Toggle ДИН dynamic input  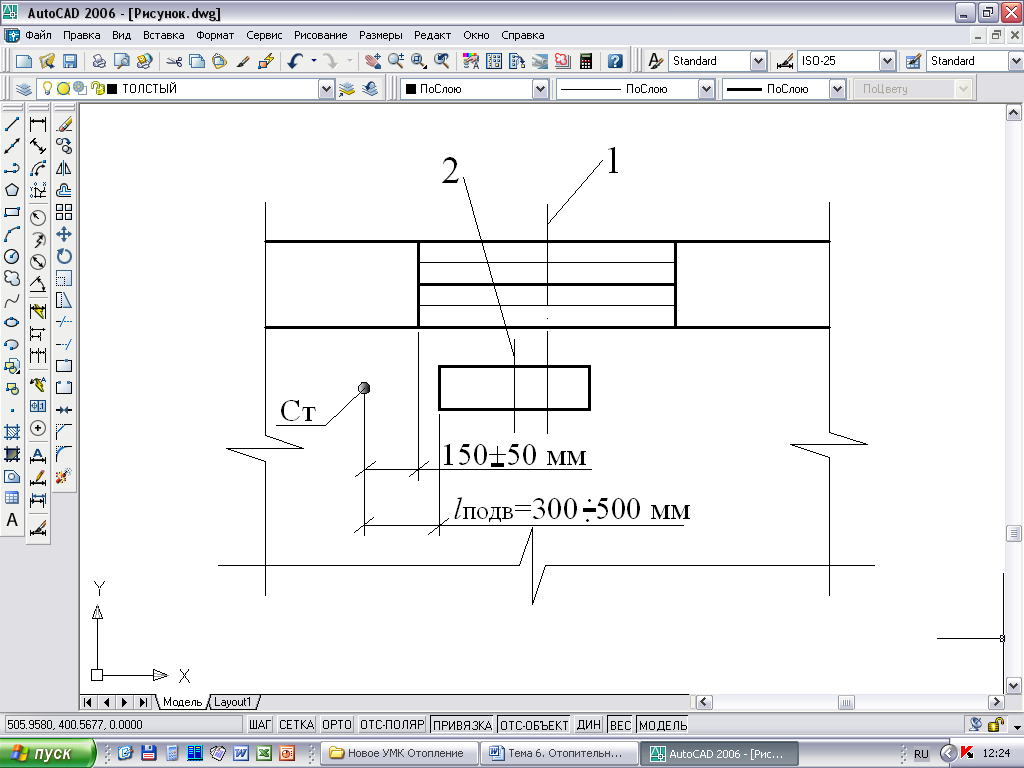pyautogui.click(x=588, y=725)
